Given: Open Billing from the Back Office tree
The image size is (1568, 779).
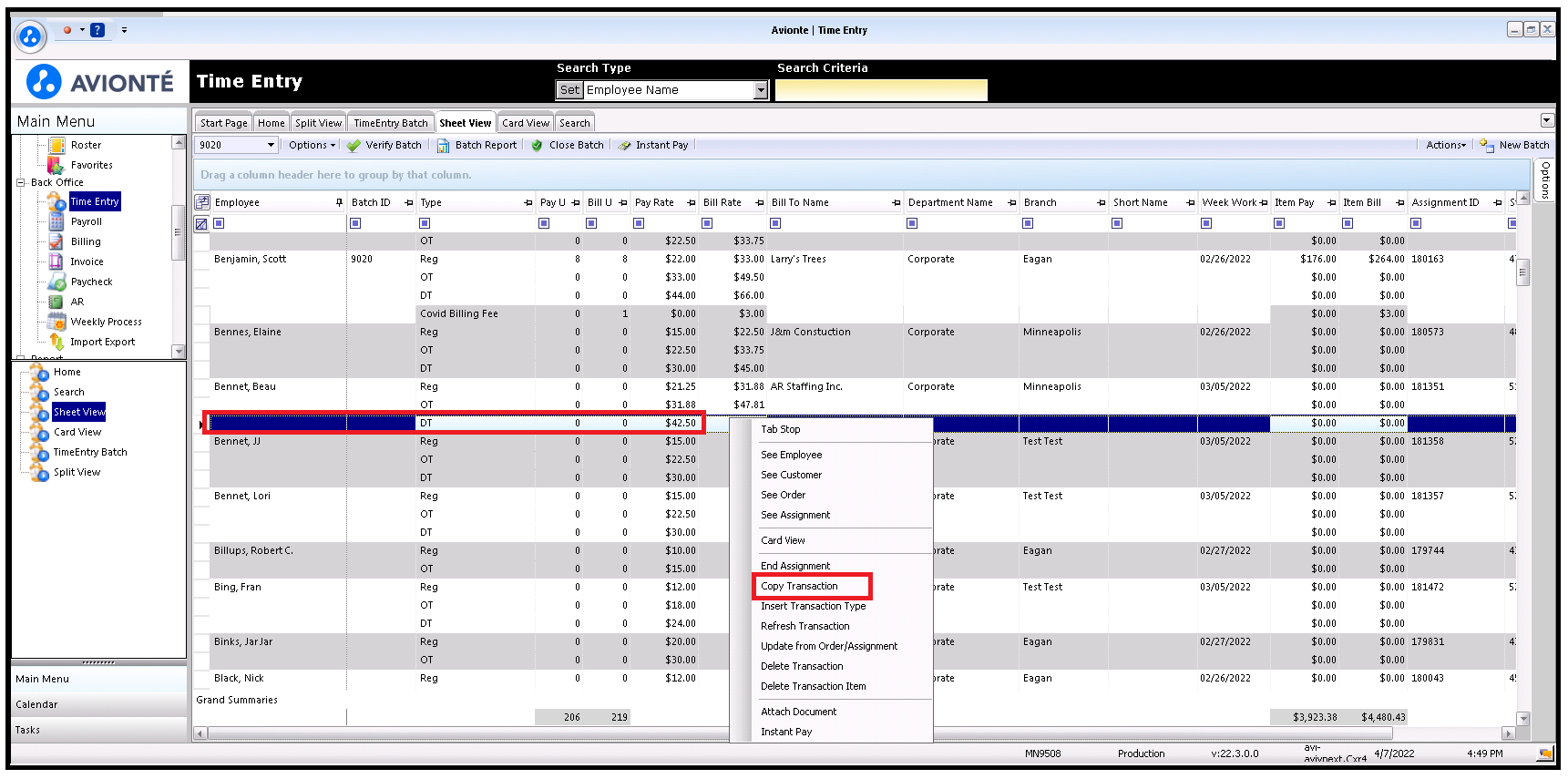Looking at the screenshot, I should (86, 241).
